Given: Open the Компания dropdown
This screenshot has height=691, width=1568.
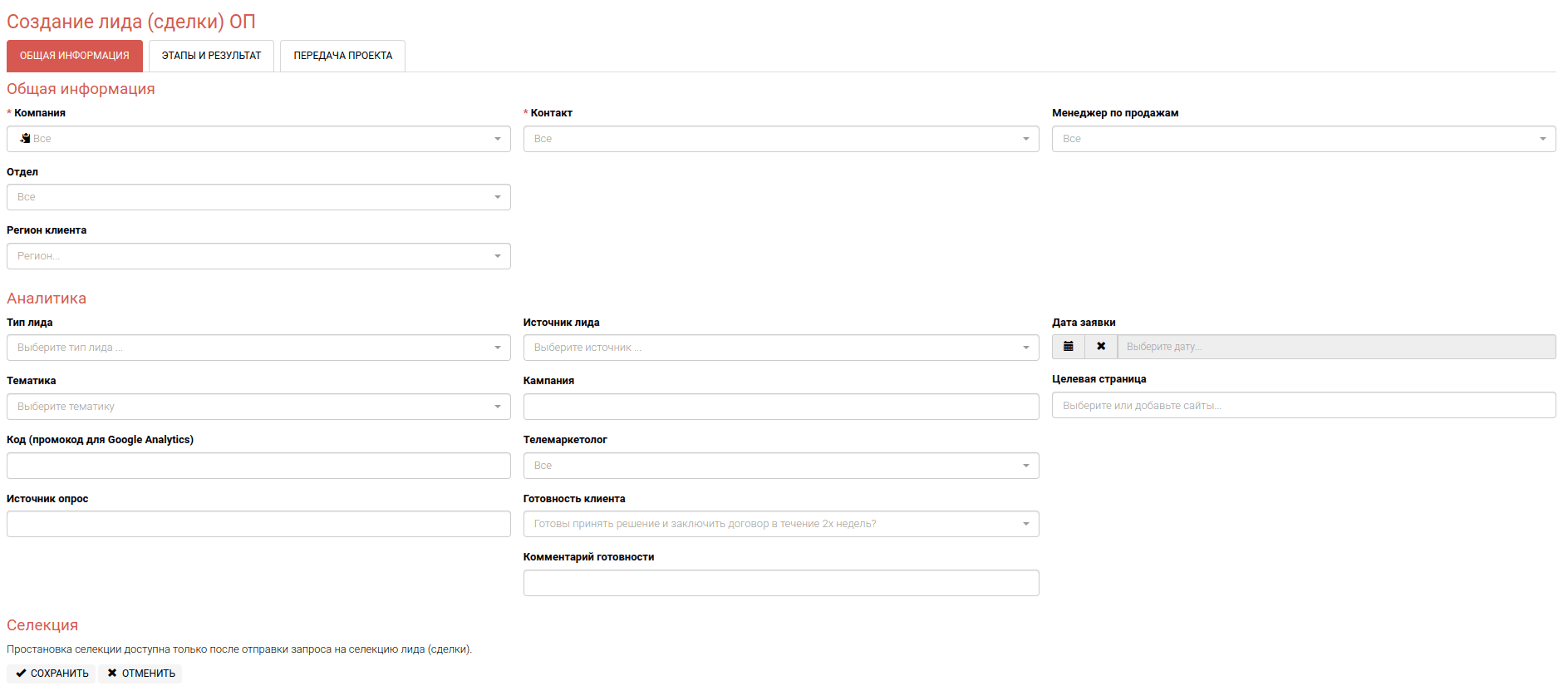Looking at the screenshot, I should click(x=258, y=139).
